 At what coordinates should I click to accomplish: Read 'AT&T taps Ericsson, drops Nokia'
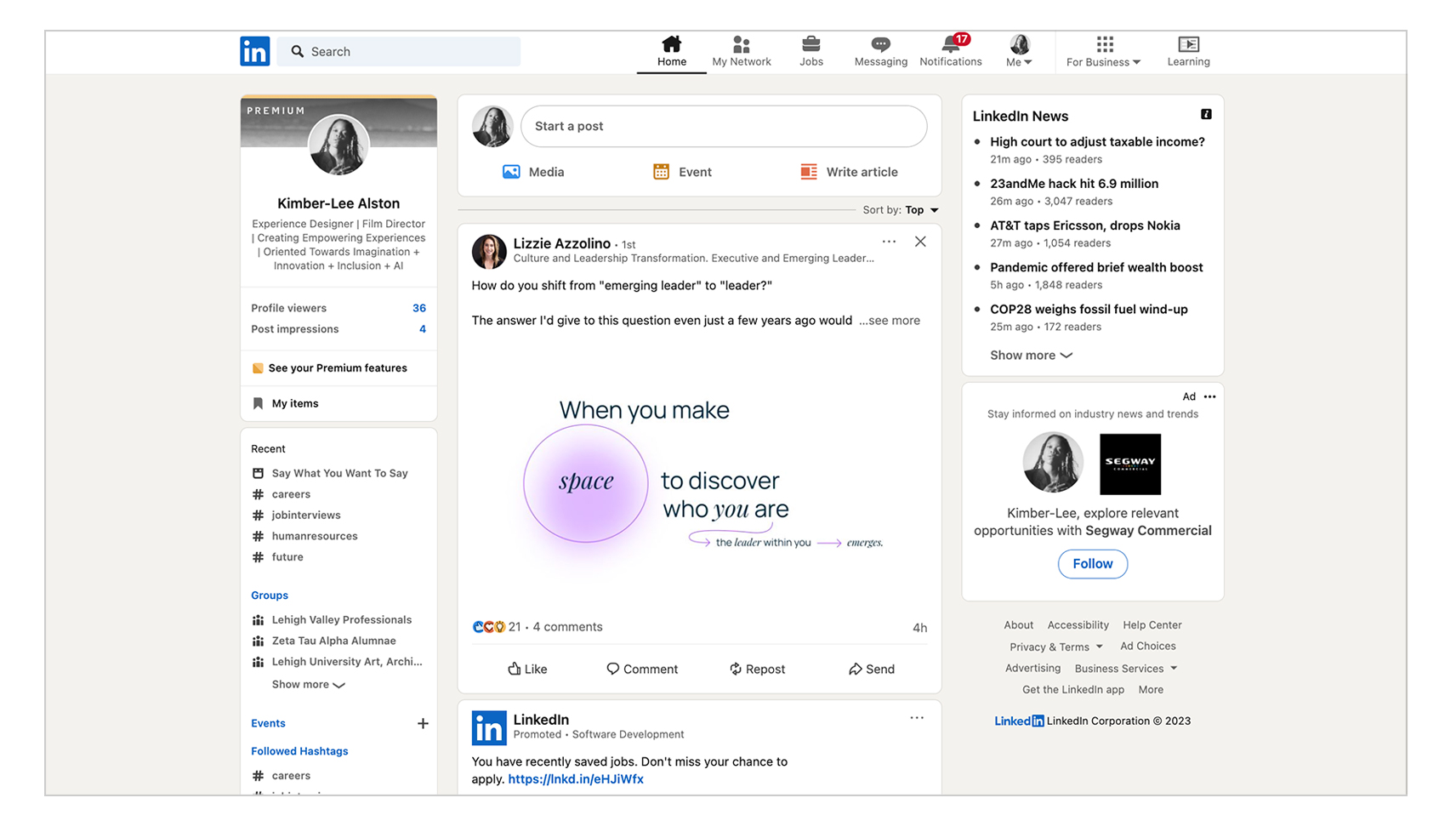click(x=1085, y=225)
